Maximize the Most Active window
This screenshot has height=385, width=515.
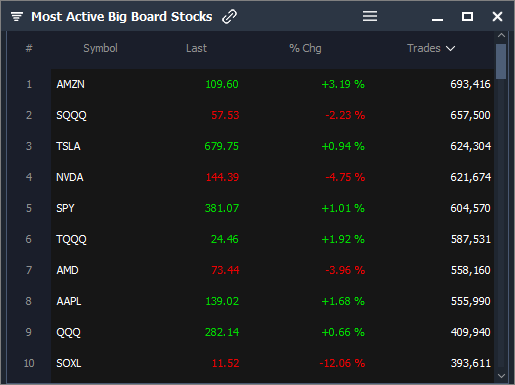click(x=467, y=16)
